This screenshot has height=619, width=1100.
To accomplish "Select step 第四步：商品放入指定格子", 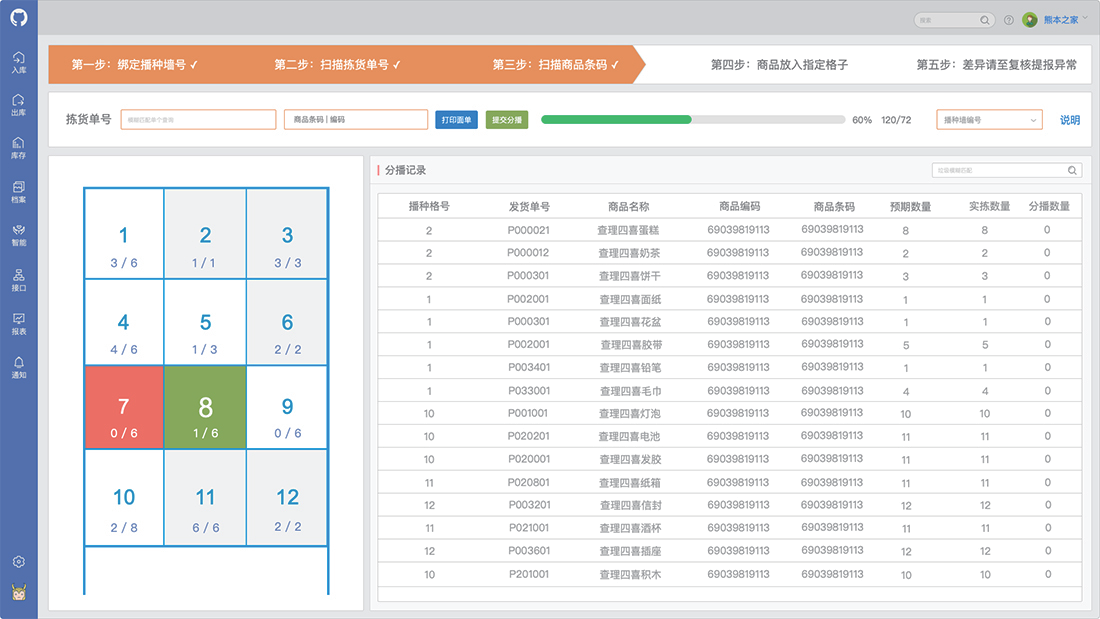I will click(779, 65).
